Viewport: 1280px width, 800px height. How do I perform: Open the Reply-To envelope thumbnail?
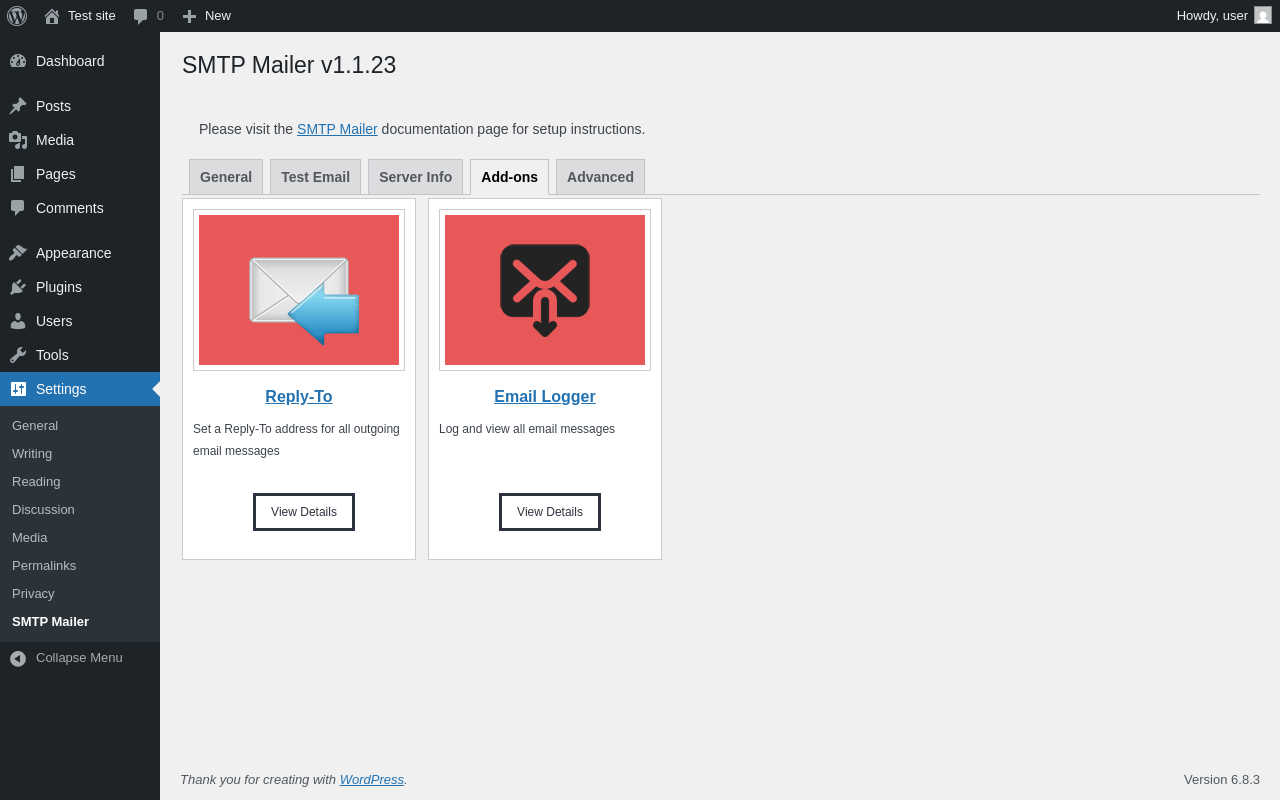pyautogui.click(x=299, y=290)
